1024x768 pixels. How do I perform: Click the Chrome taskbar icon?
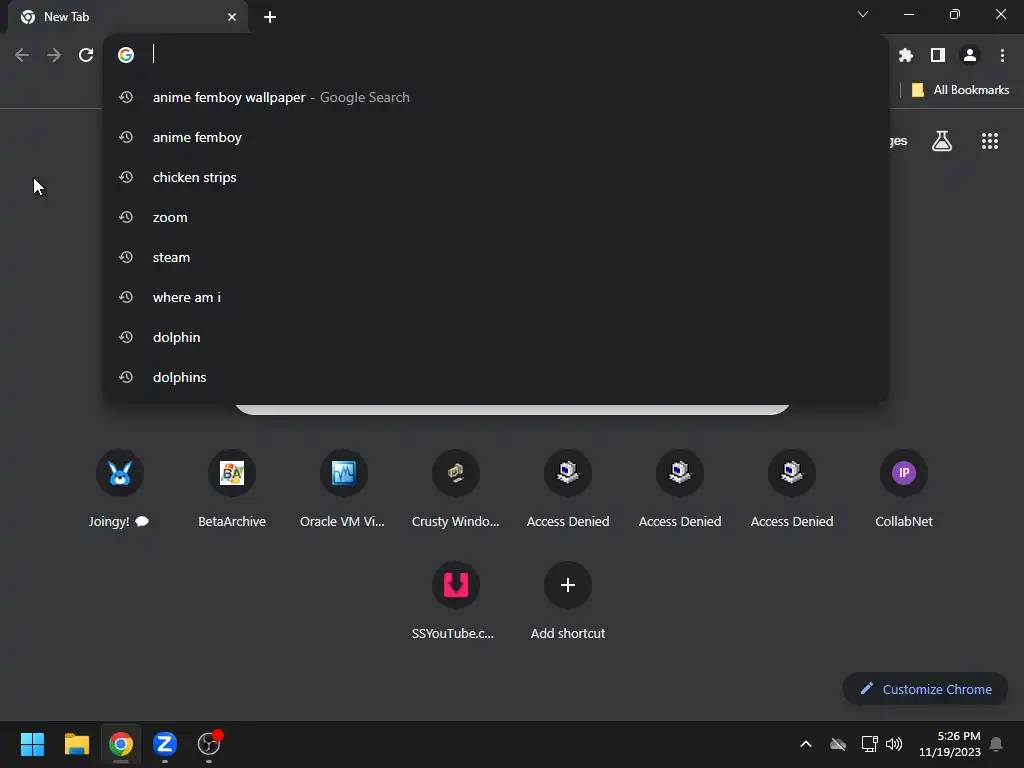(121, 744)
